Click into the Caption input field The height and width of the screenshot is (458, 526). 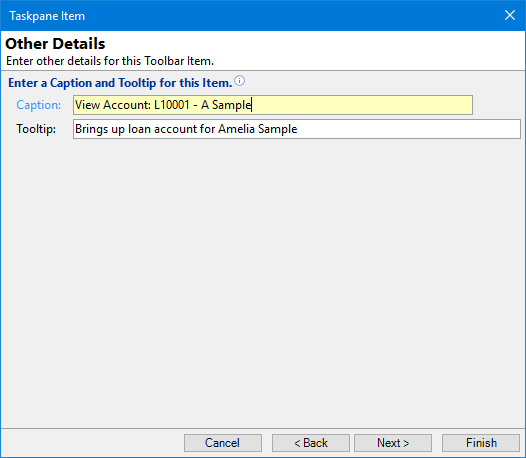[x=273, y=105]
